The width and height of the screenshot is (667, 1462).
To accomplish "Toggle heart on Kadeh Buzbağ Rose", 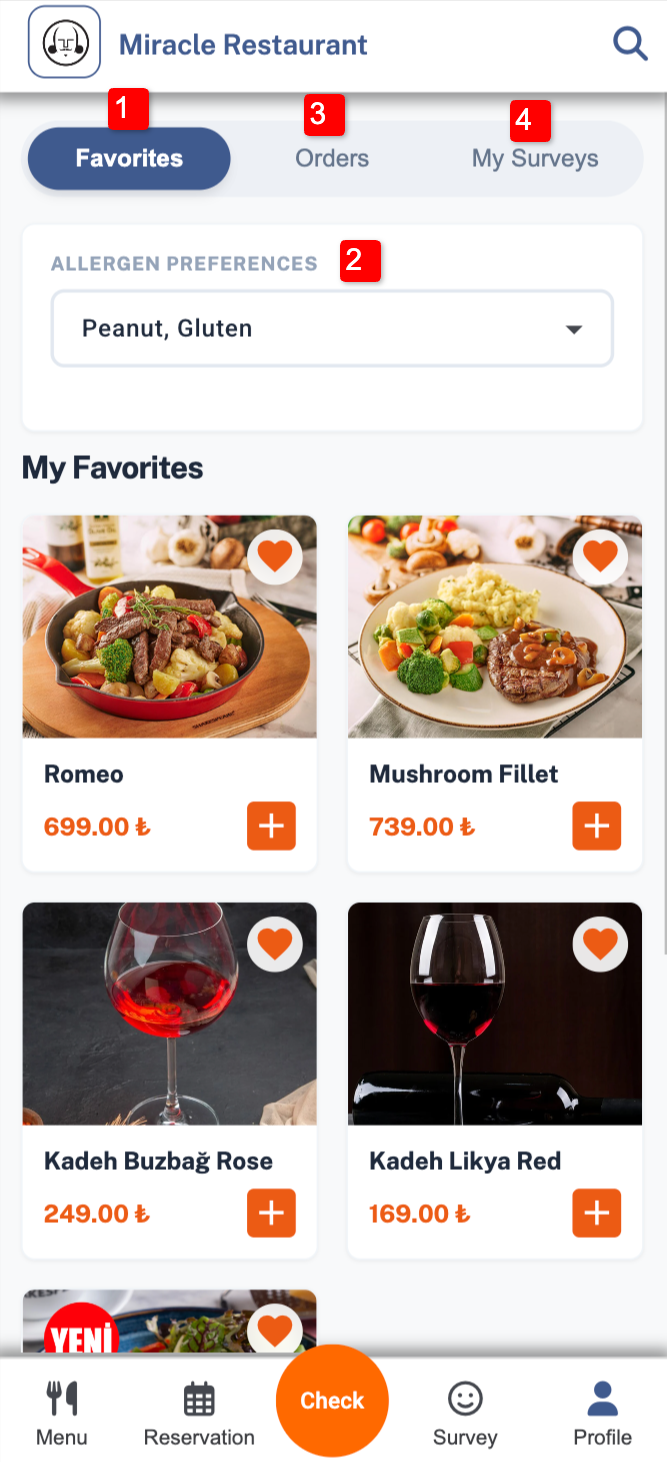I will pyautogui.click(x=274, y=943).
